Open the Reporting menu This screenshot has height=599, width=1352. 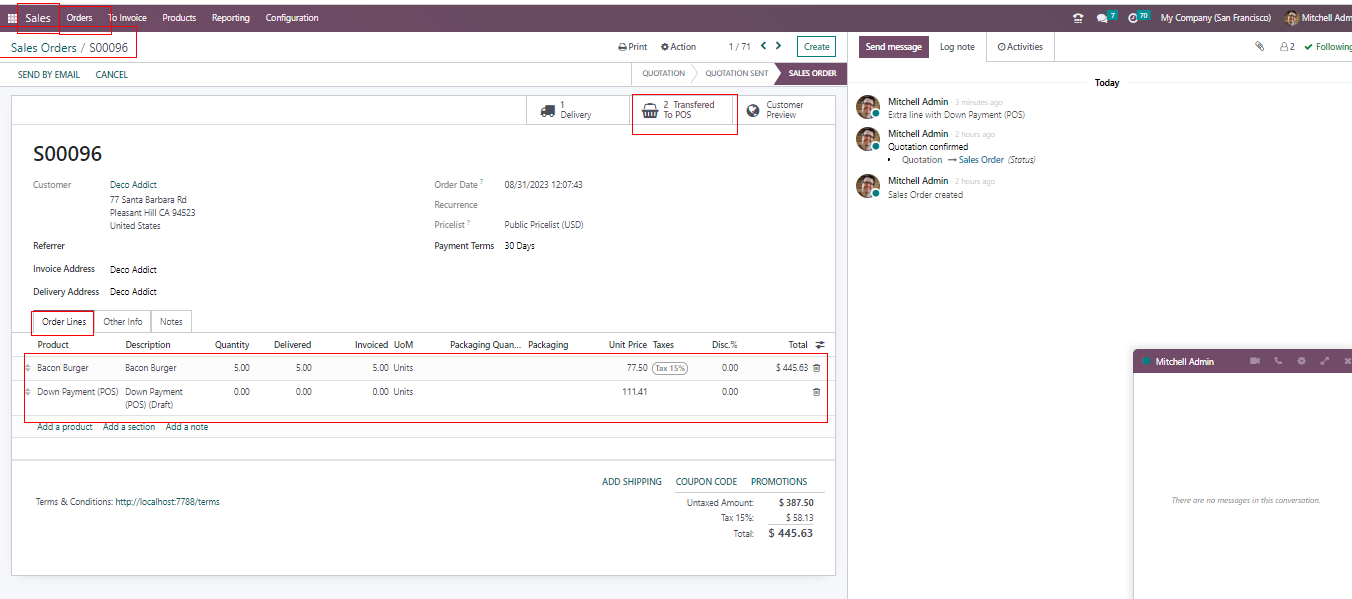[x=230, y=18]
